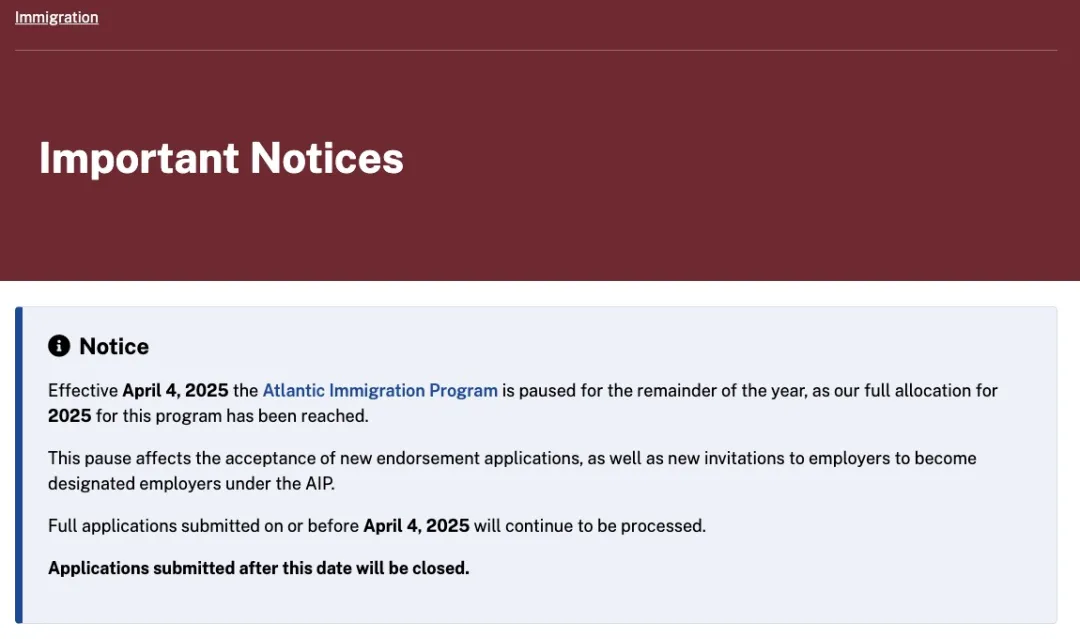Select the Notice heading text
The image size is (1080, 639).
click(114, 346)
